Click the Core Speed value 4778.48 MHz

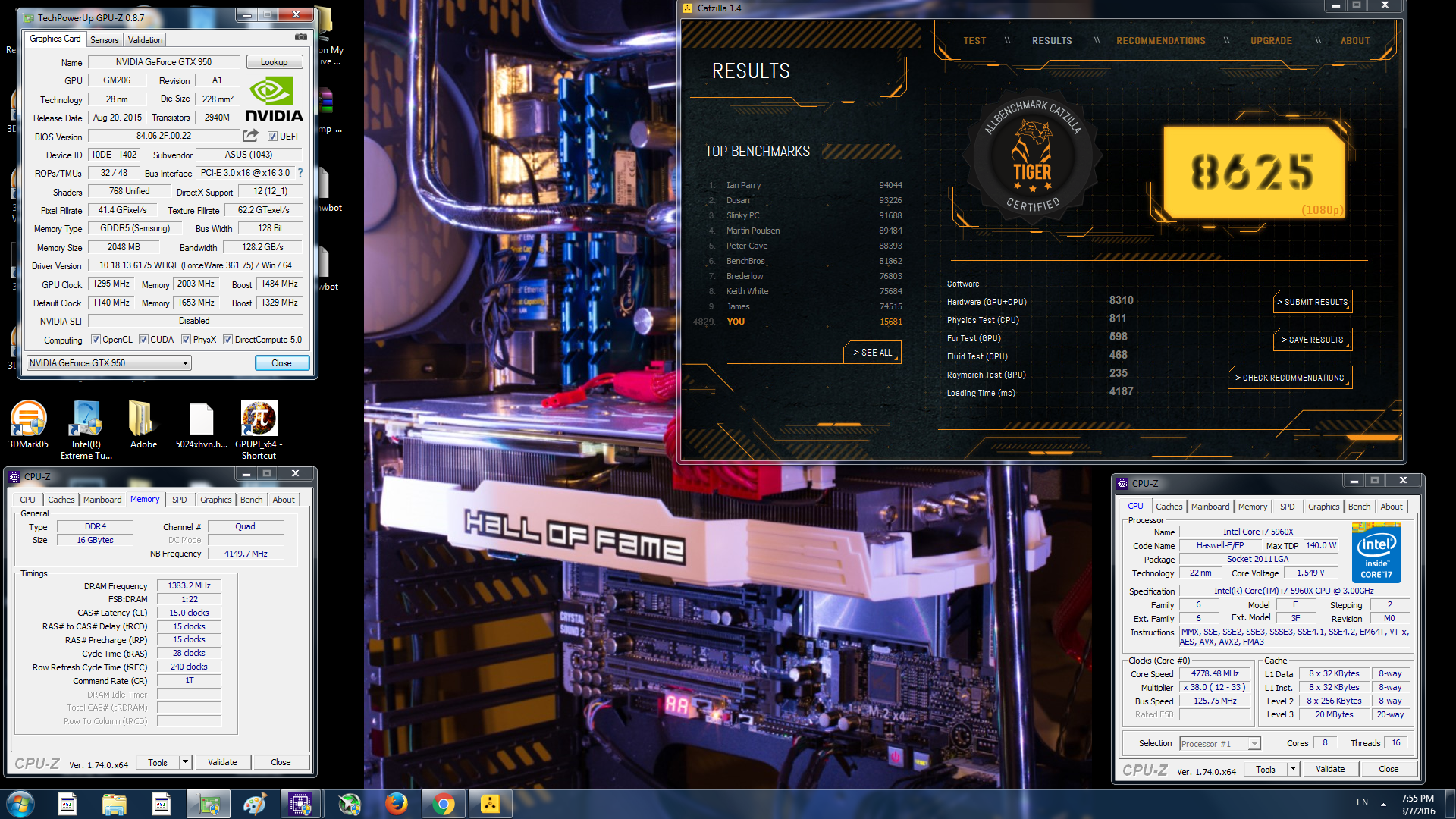tap(1215, 673)
